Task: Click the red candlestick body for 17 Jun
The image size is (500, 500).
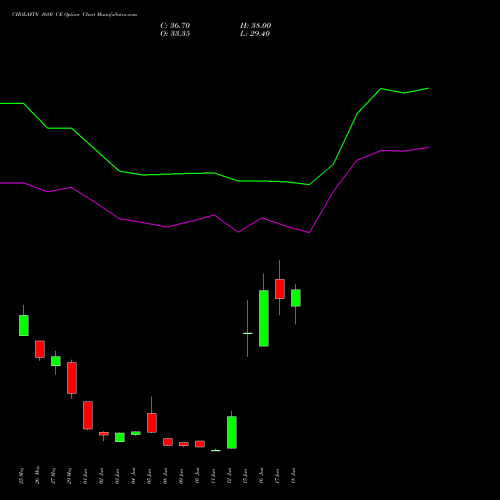Action: [x=280, y=289]
